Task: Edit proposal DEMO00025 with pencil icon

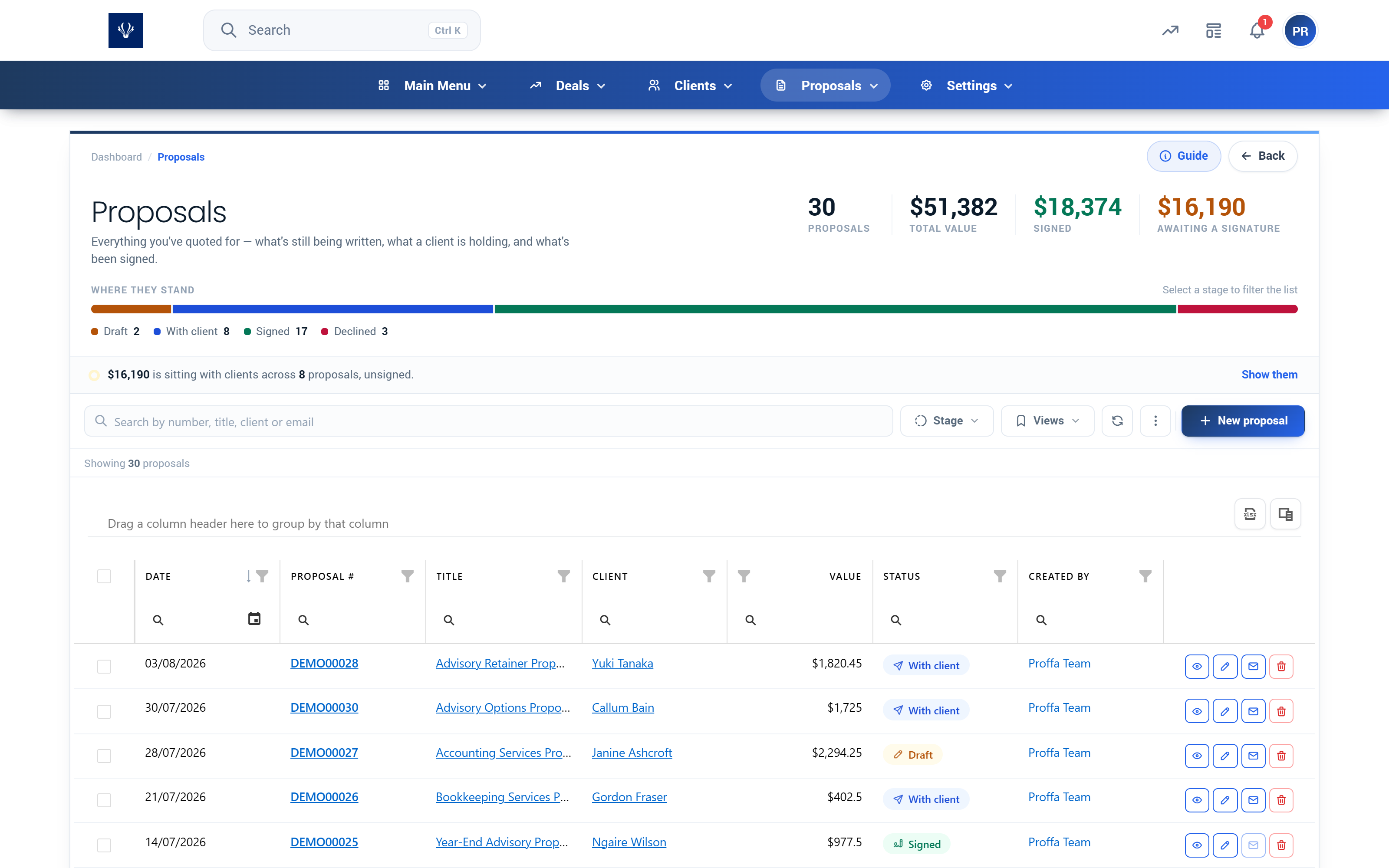Action: [1225, 845]
